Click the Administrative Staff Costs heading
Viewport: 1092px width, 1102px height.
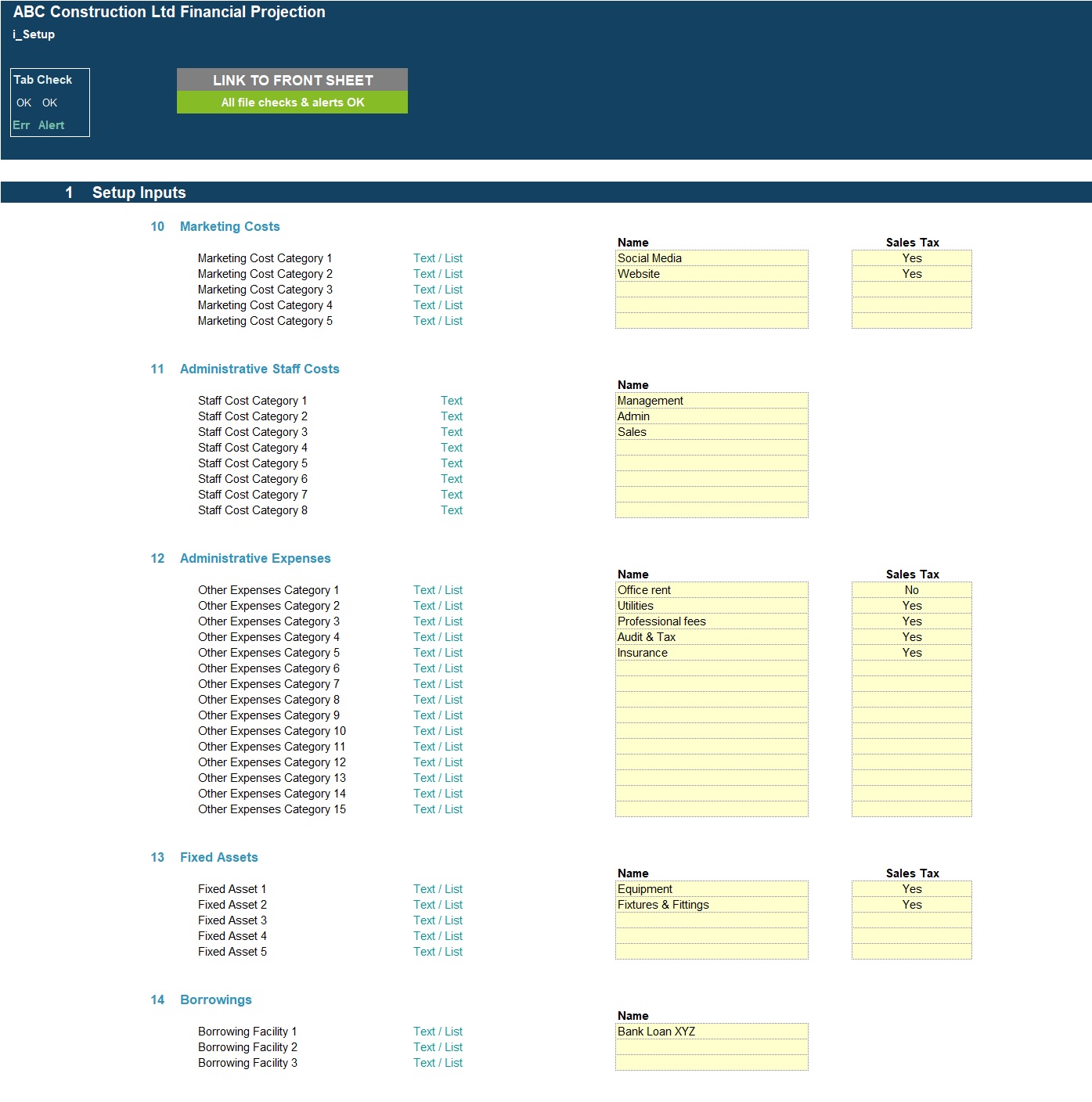(259, 369)
